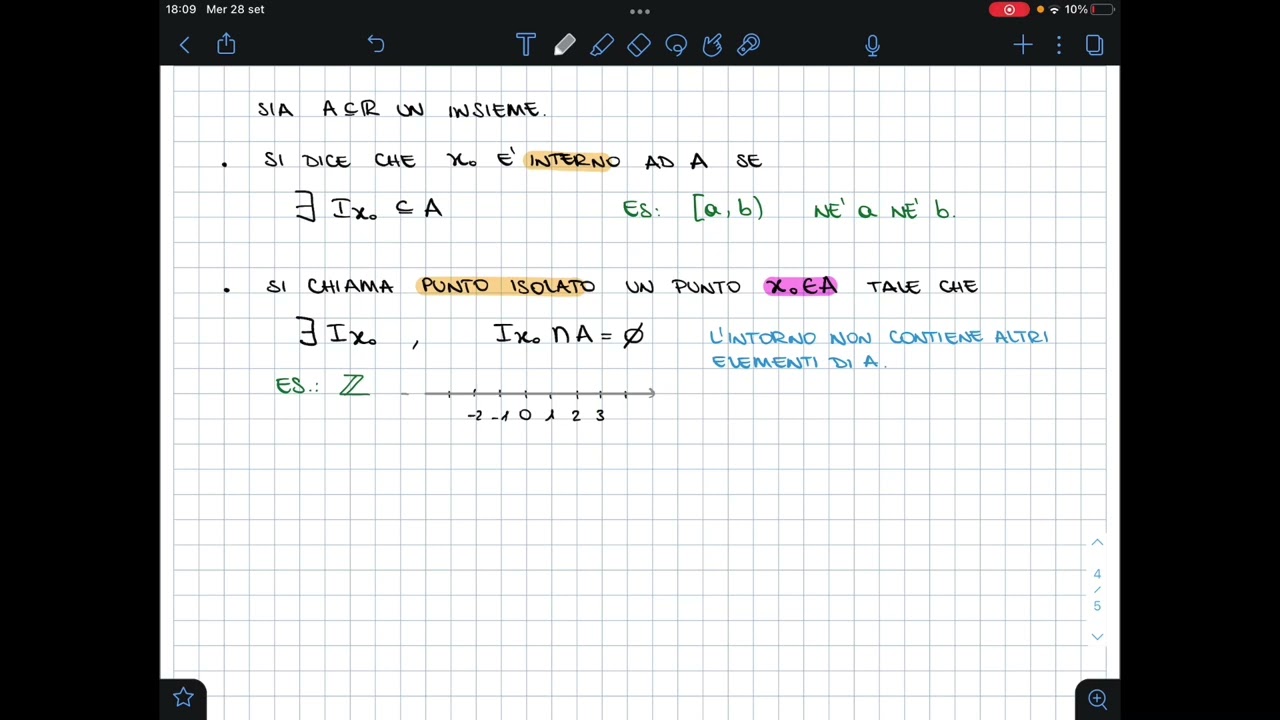Tap the clock showing 18:09
1280x720 pixels.
(x=181, y=9)
